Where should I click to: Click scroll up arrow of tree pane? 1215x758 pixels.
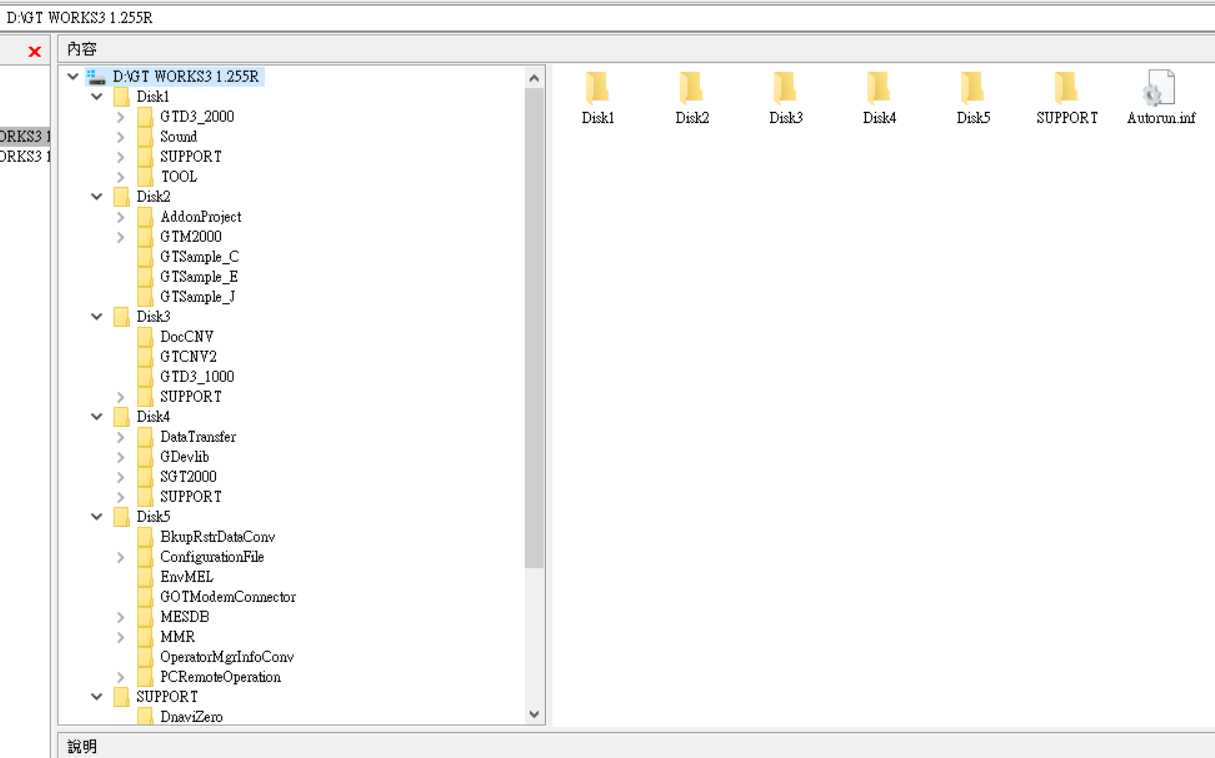[x=534, y=78]
